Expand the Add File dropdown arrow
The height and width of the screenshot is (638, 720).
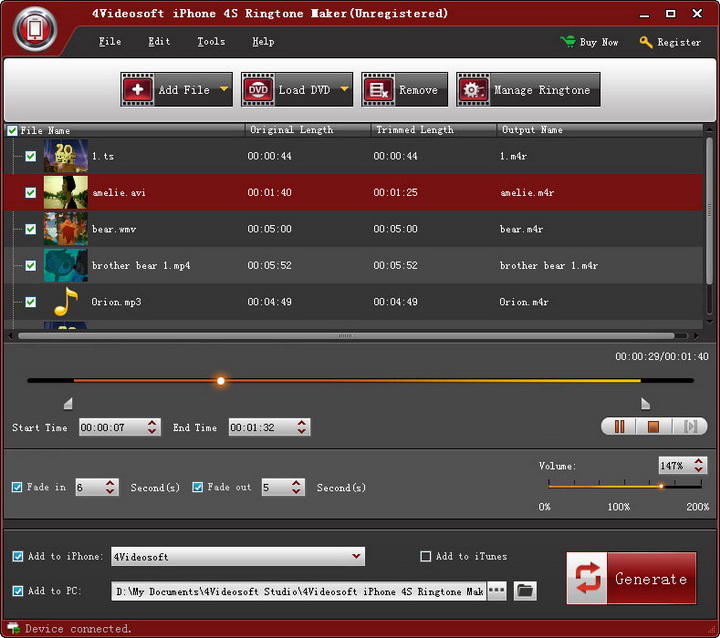pos(224,89)
